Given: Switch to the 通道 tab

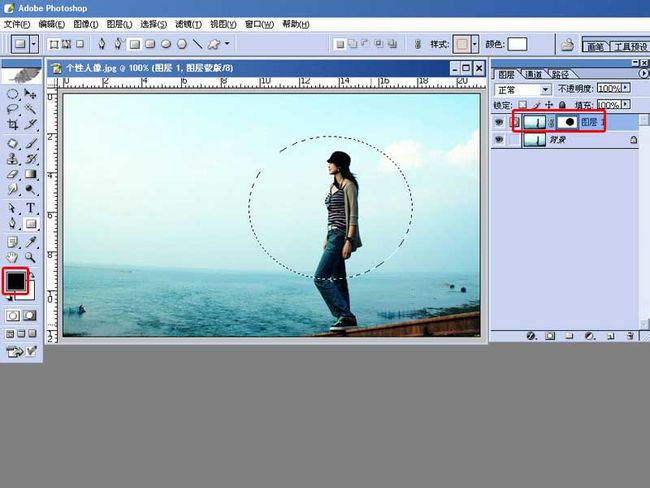Looking at the screenshot, I should [533, 74].
